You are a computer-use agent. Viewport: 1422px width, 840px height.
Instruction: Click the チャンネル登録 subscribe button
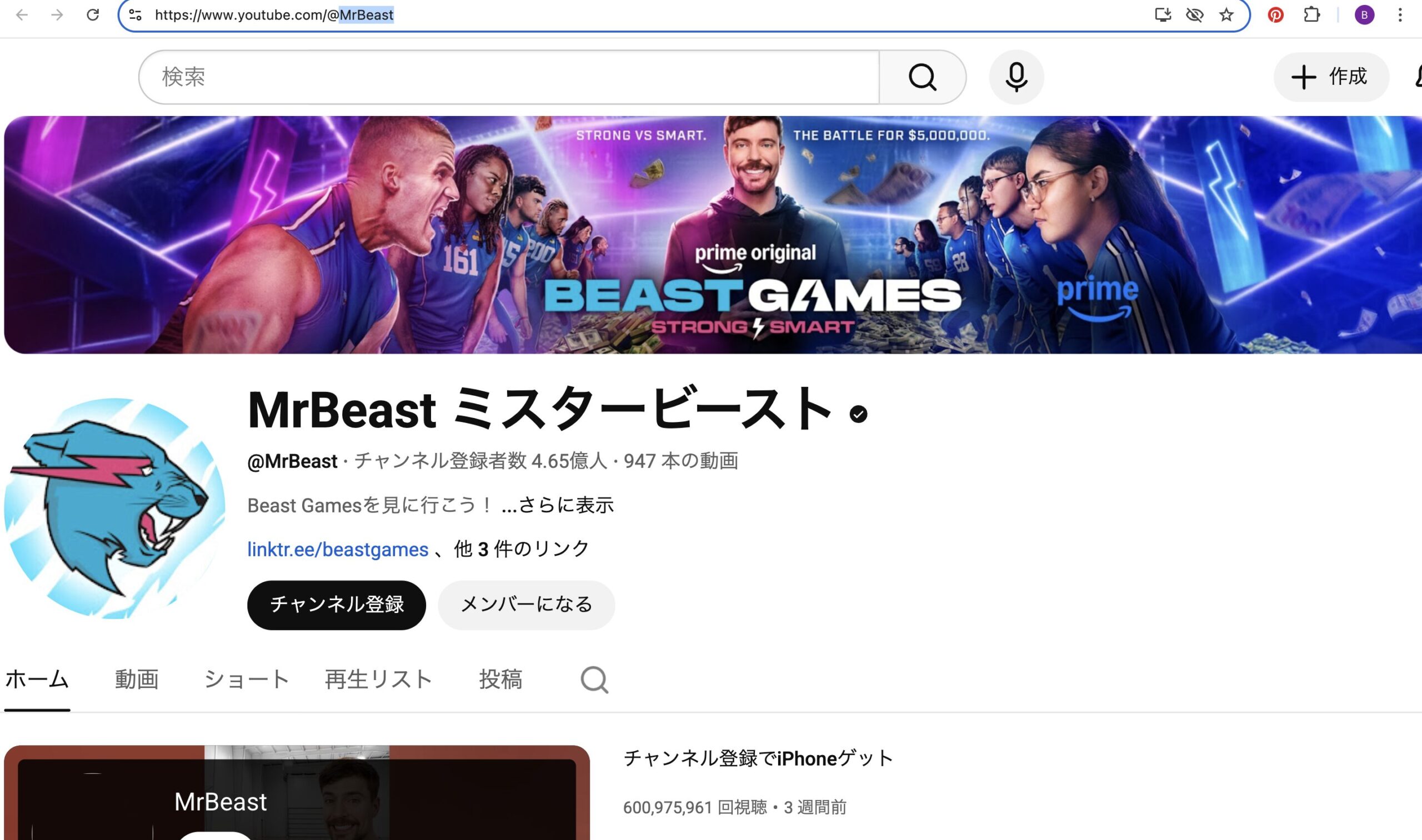point(337,605)
